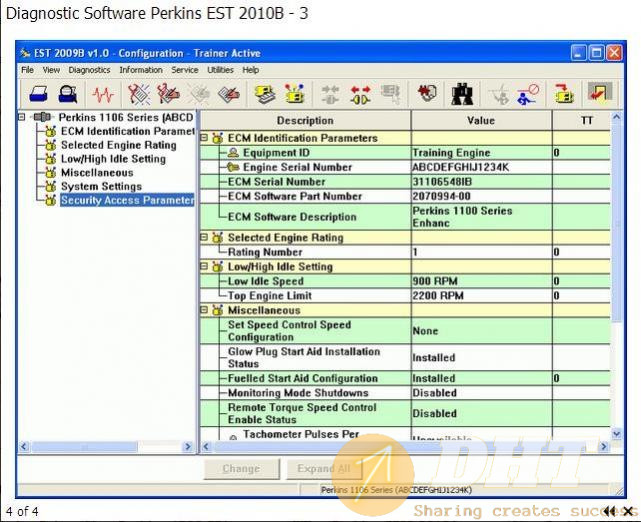Click table scrollbar down arrow
This screenshot has width=641, height=522.
[616, 434]
